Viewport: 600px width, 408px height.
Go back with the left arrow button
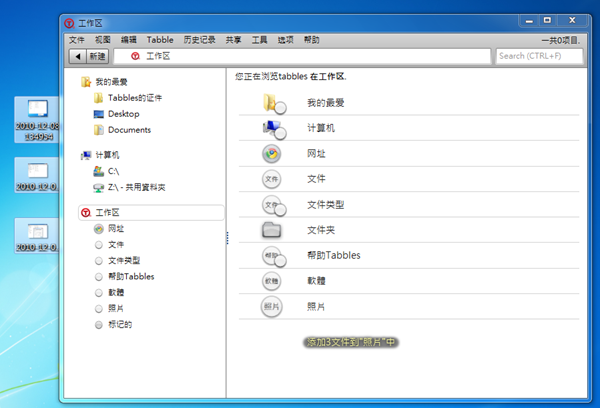[x=78, y=57]
